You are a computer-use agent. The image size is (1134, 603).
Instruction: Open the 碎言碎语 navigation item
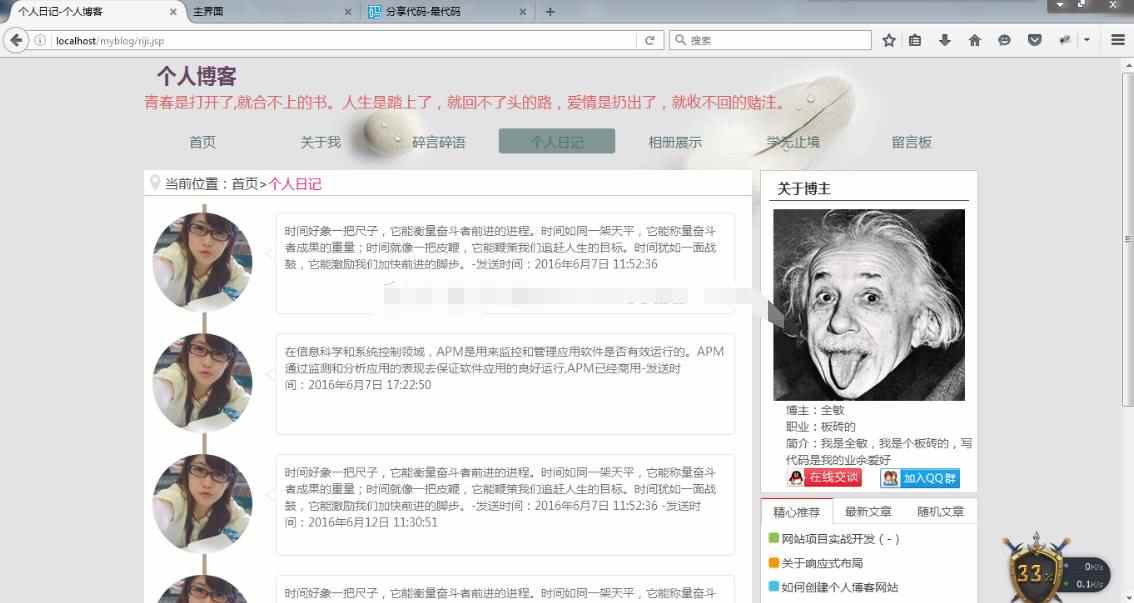point(439,142)
